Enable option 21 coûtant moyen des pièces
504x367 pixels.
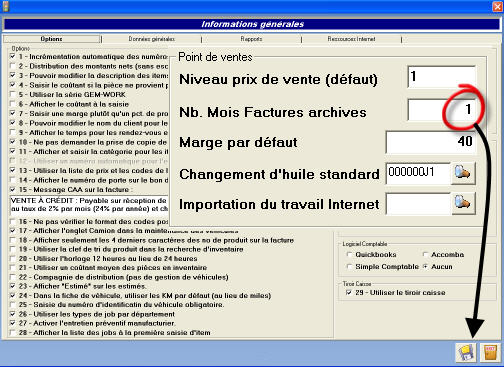(x=13, y=268)
